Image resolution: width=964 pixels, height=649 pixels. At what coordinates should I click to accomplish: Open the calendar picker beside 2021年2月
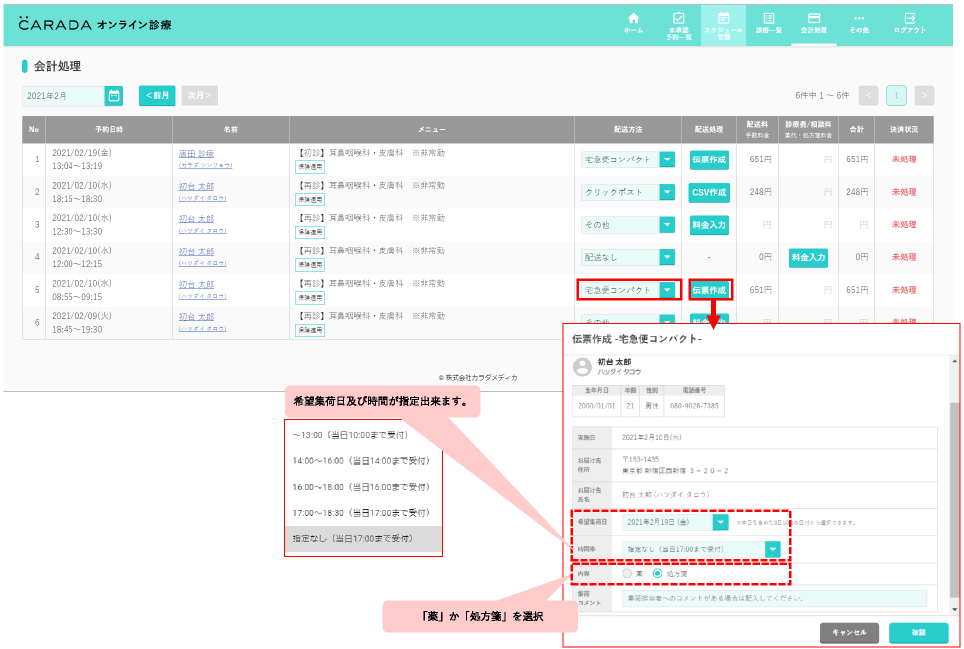(114, 96)
